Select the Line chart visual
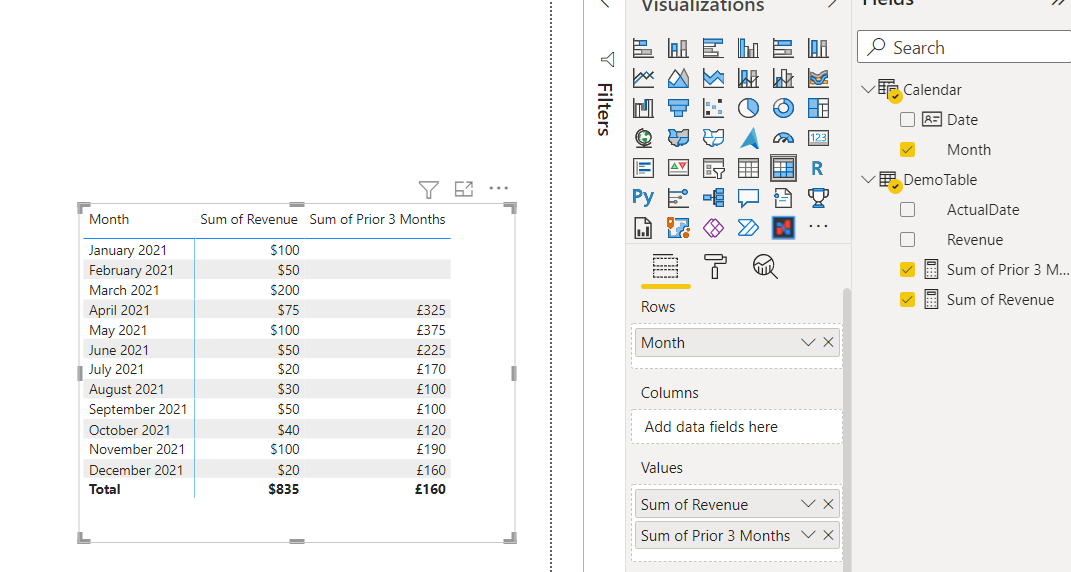Screen dimensions: 1071x572 click(643, 78)
